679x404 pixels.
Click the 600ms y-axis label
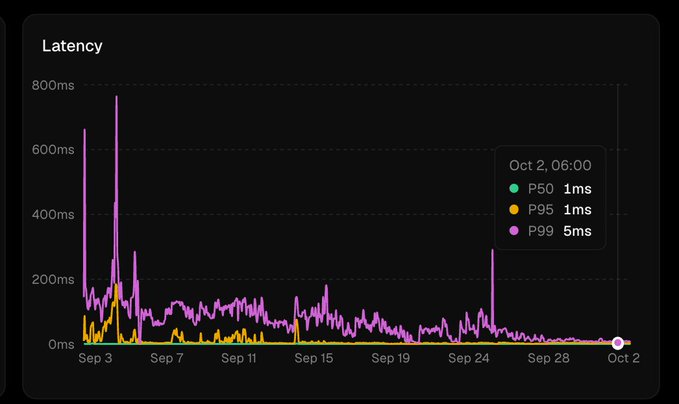click(x=53, y=150)
